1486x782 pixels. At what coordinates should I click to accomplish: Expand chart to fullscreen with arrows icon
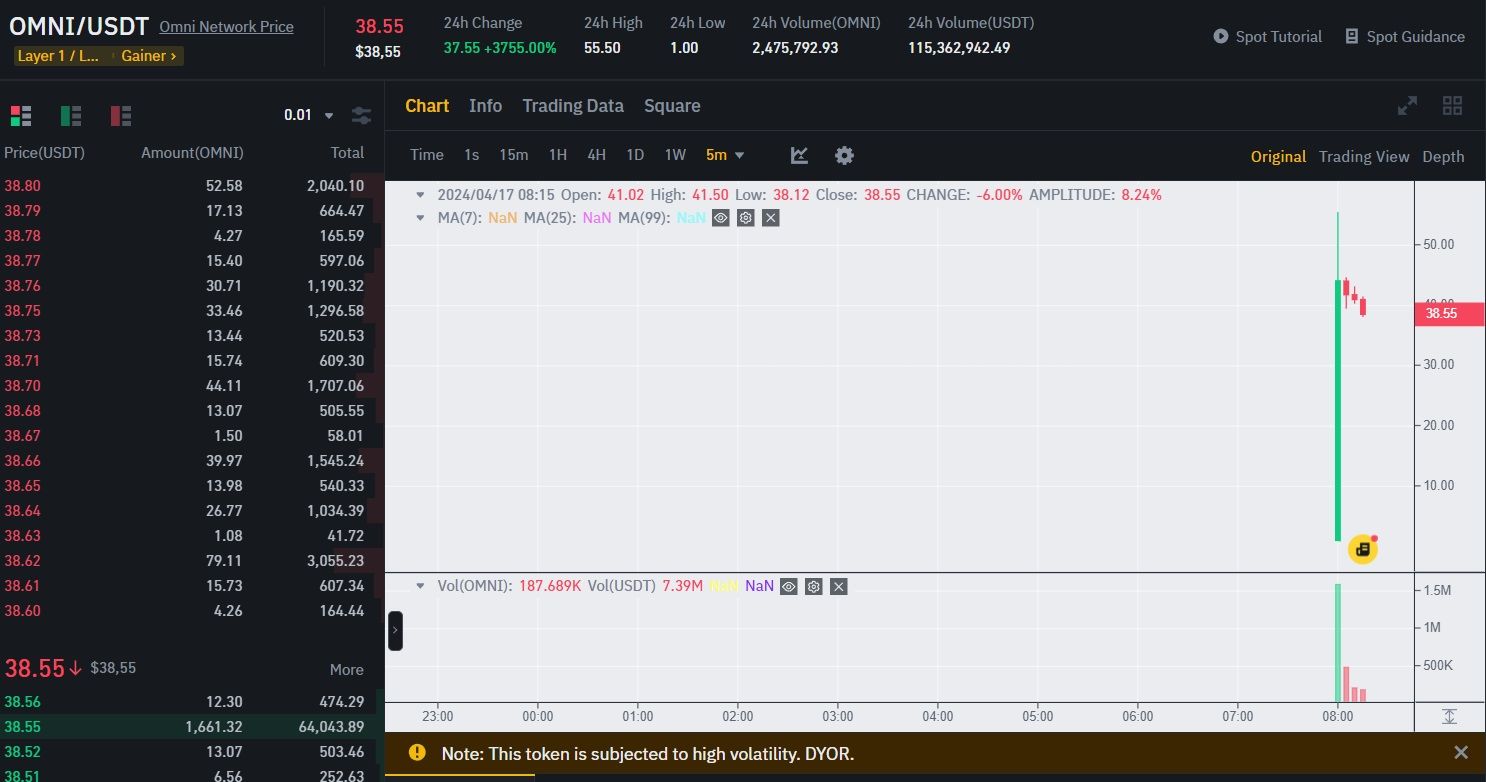[1407, 106]
